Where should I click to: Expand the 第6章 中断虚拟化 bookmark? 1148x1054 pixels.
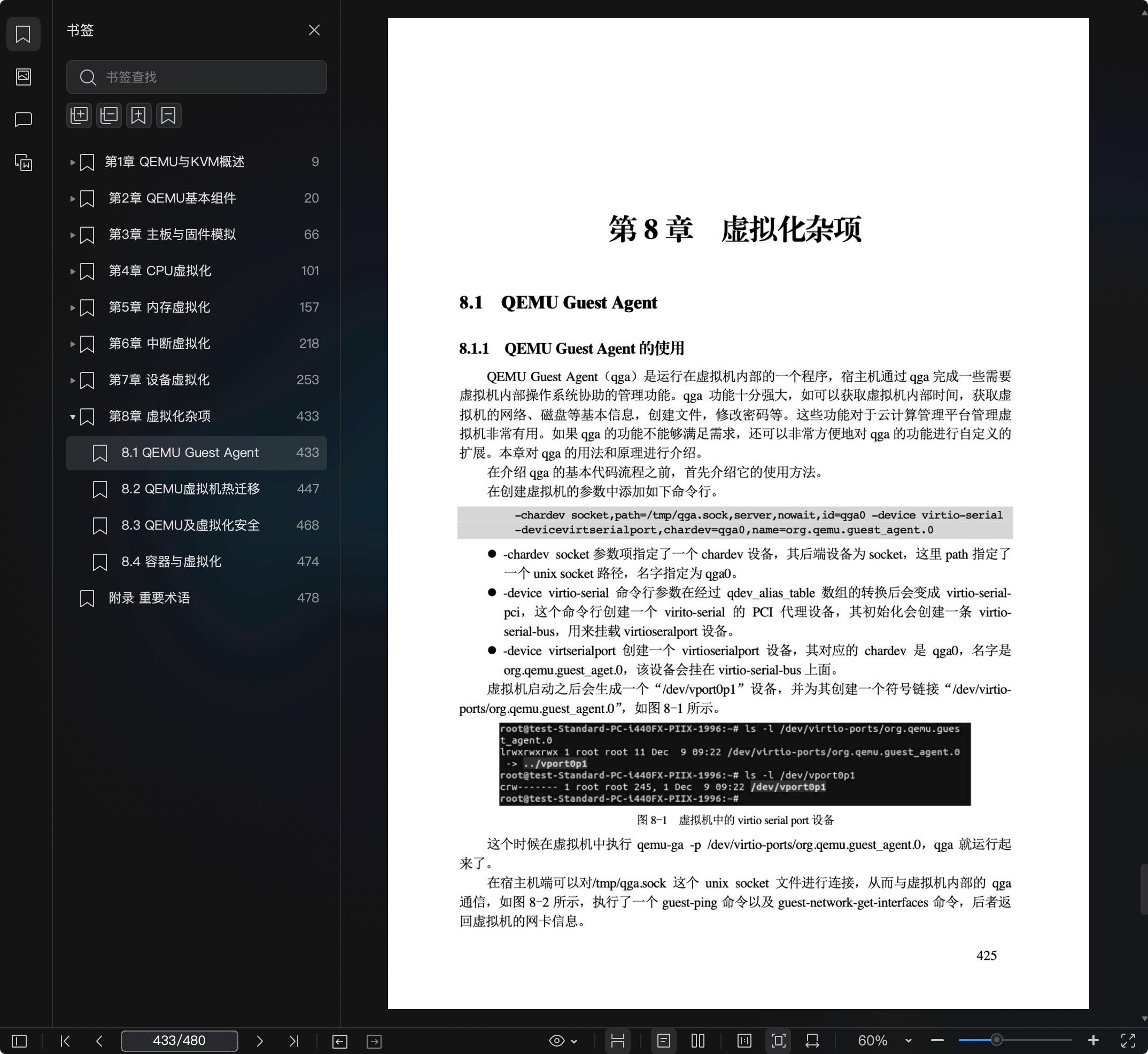(73, 344)
